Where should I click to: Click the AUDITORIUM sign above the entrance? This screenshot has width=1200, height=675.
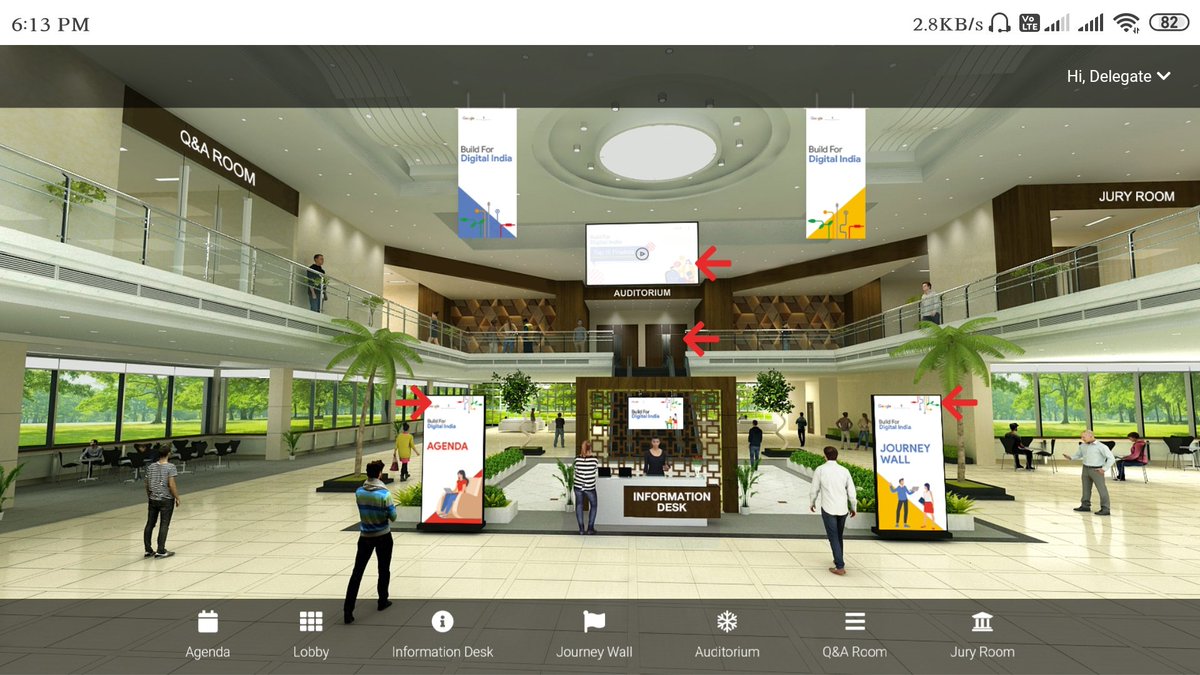click(x=642, y=293)
